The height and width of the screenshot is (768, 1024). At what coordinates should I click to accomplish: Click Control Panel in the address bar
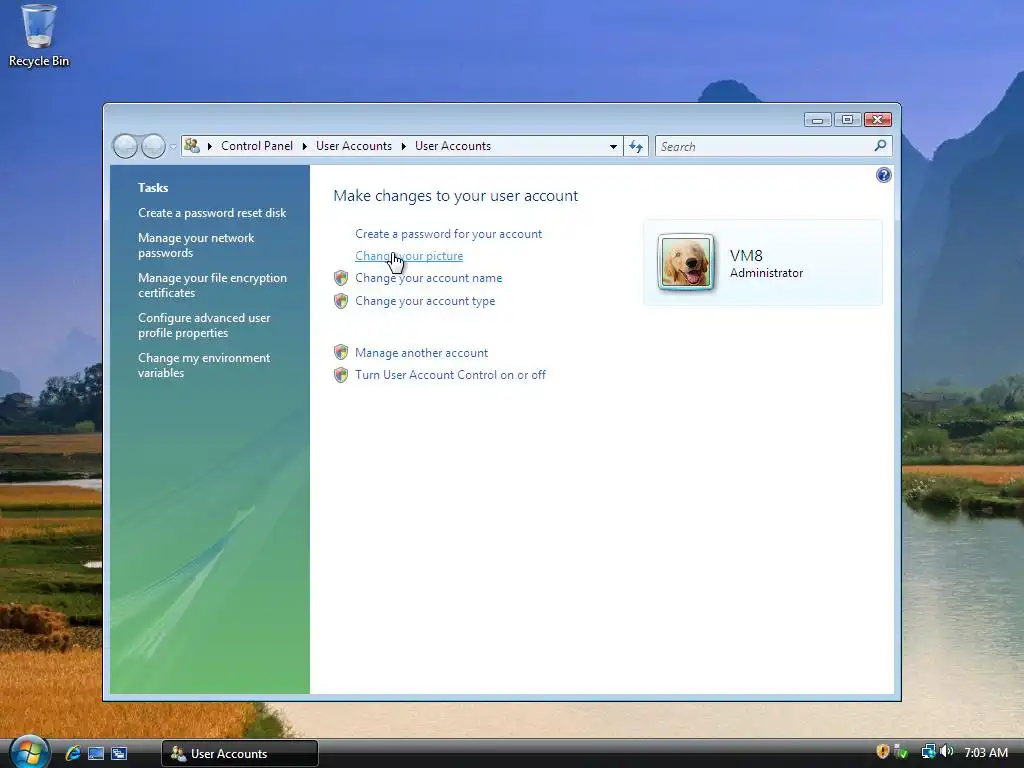coord(257,146)
